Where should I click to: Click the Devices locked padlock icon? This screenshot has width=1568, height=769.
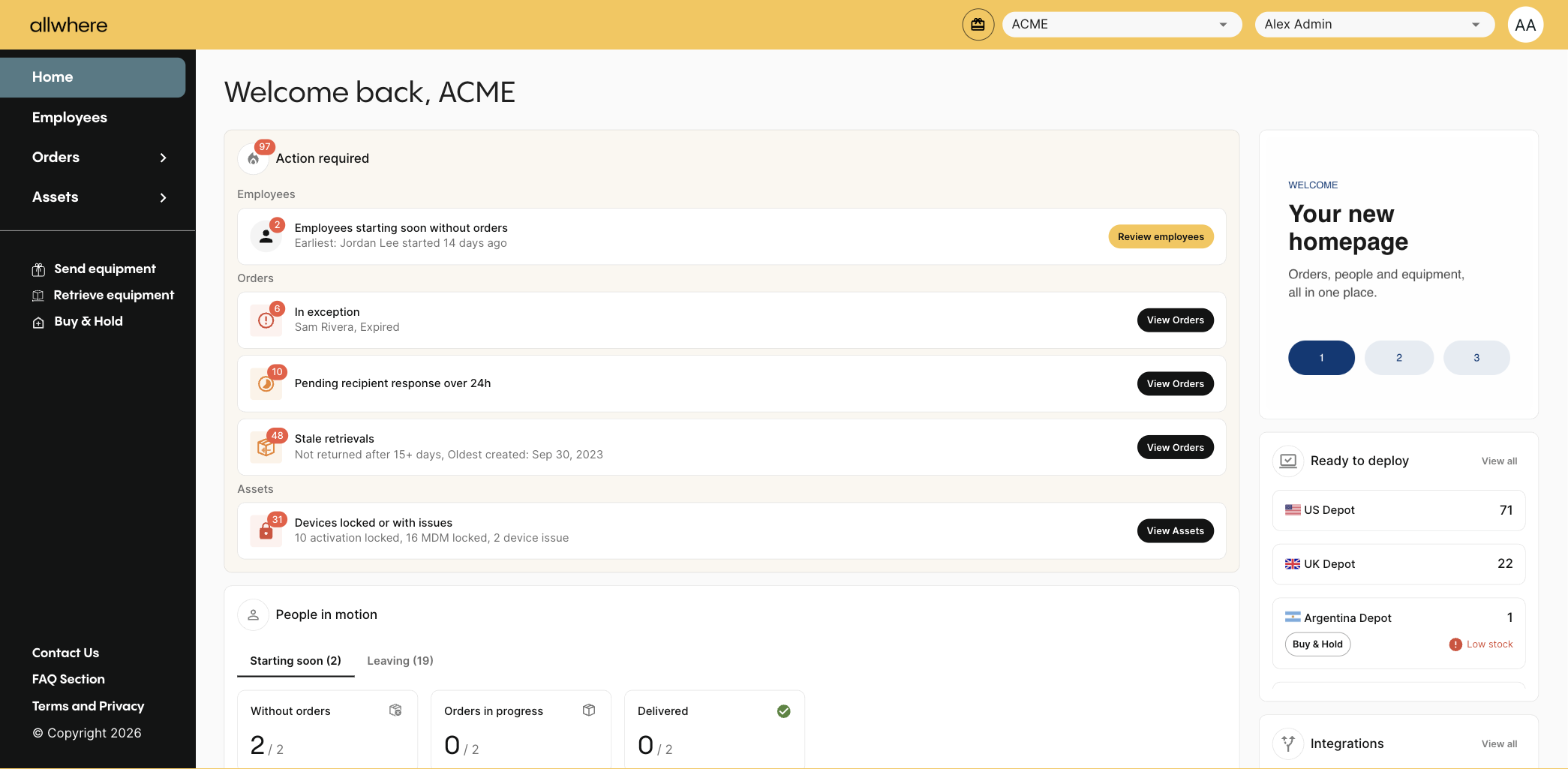pos(265,531)
